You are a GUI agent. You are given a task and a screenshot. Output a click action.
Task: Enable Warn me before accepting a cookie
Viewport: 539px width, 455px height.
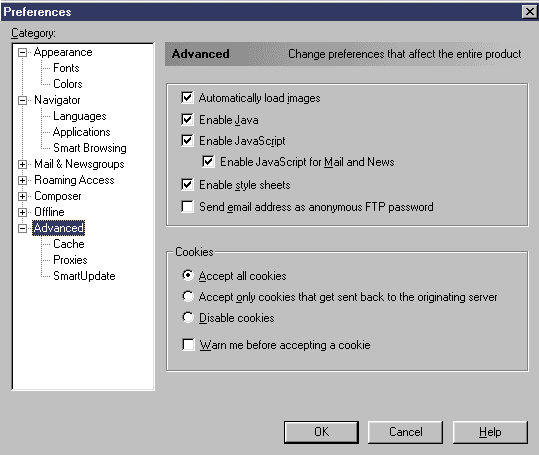tap(188, 345)
